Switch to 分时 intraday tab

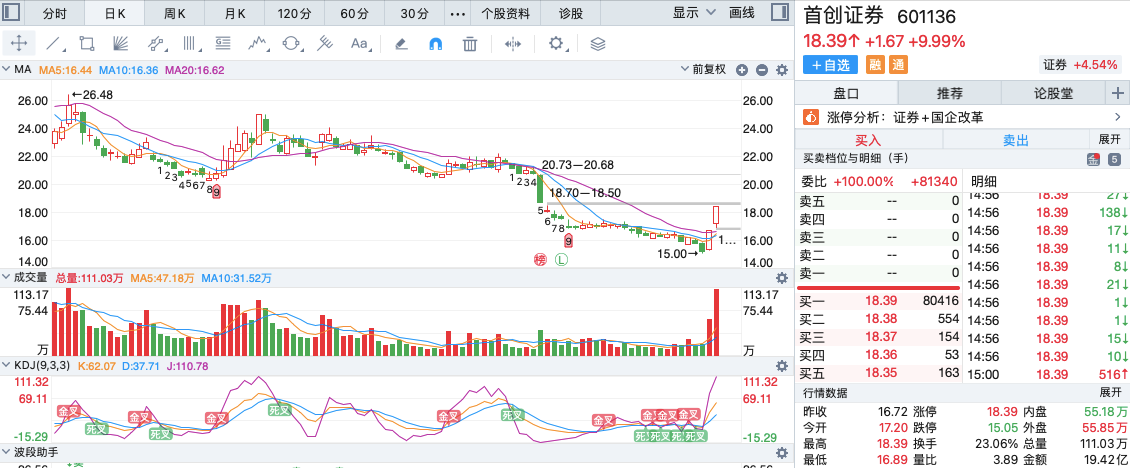pos(55,13)
